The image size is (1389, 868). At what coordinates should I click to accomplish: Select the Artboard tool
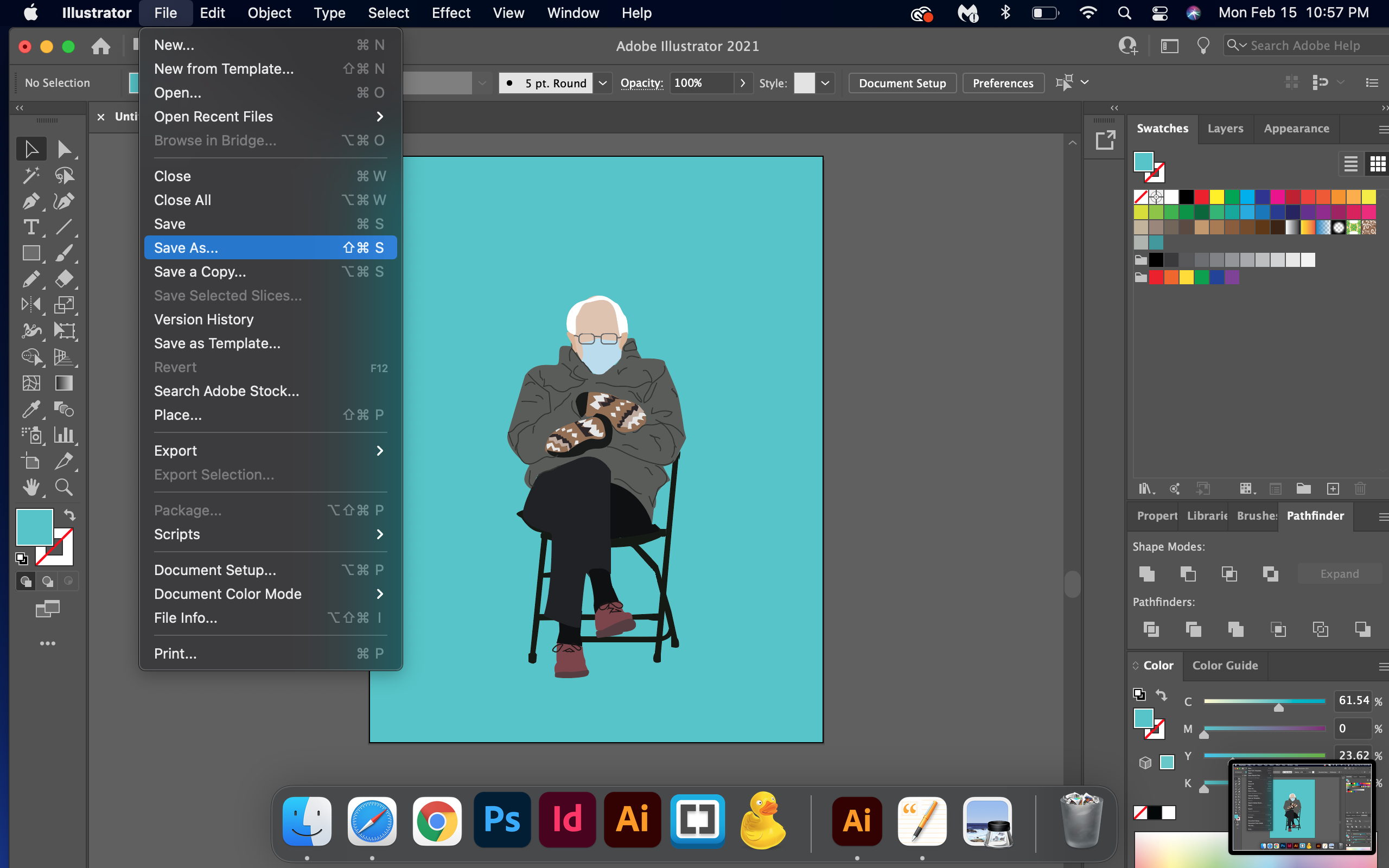click(x=31, y=461)
